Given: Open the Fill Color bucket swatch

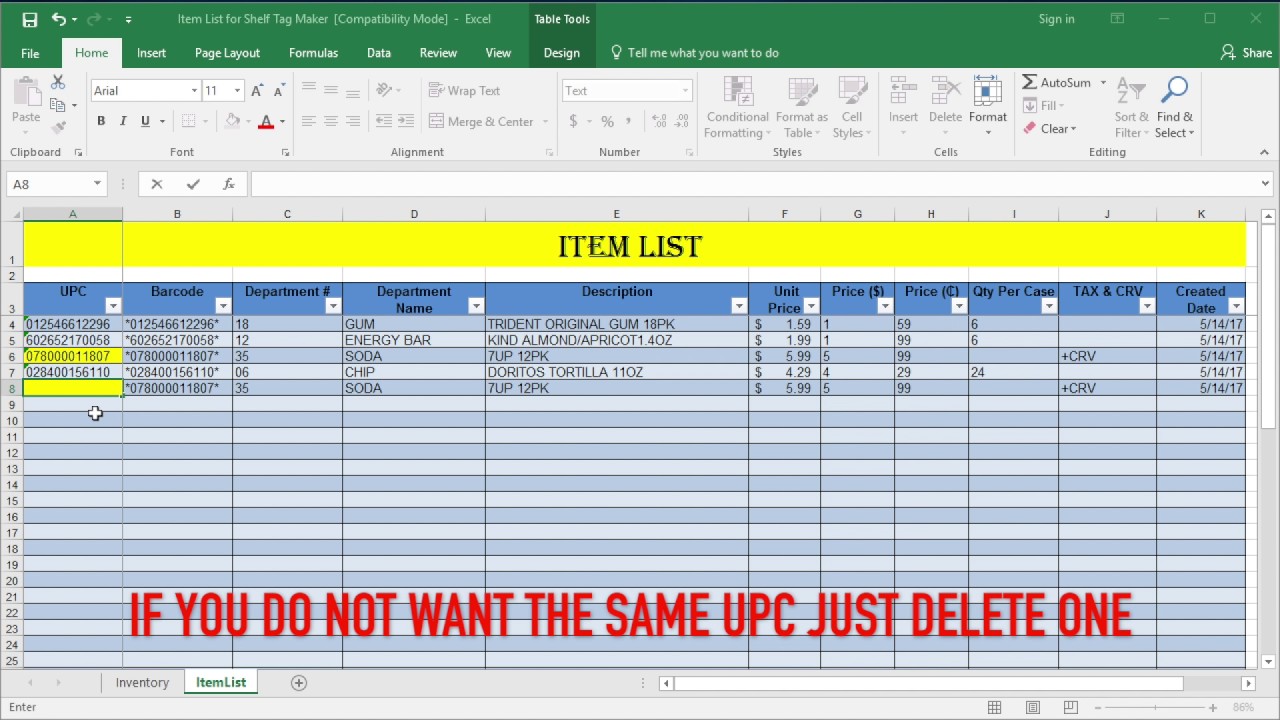Looking at the screenshot, I should click(232, 121).
